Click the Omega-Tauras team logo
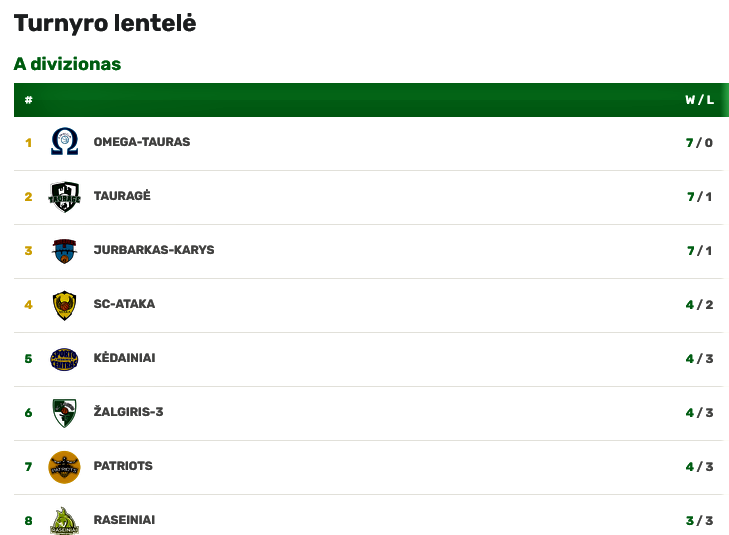The height and width of the screenshot is (535, 729). click(x=64, y=142)
